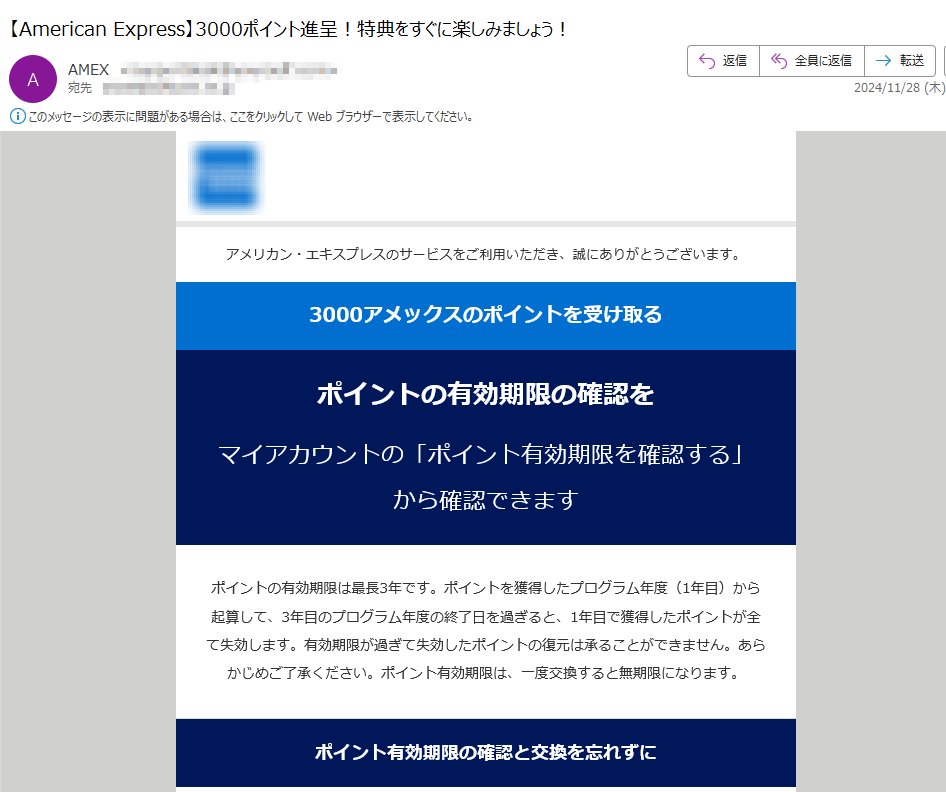Click the email subject line text
This screenshot has height=792, width=946.
coord(287,29)
